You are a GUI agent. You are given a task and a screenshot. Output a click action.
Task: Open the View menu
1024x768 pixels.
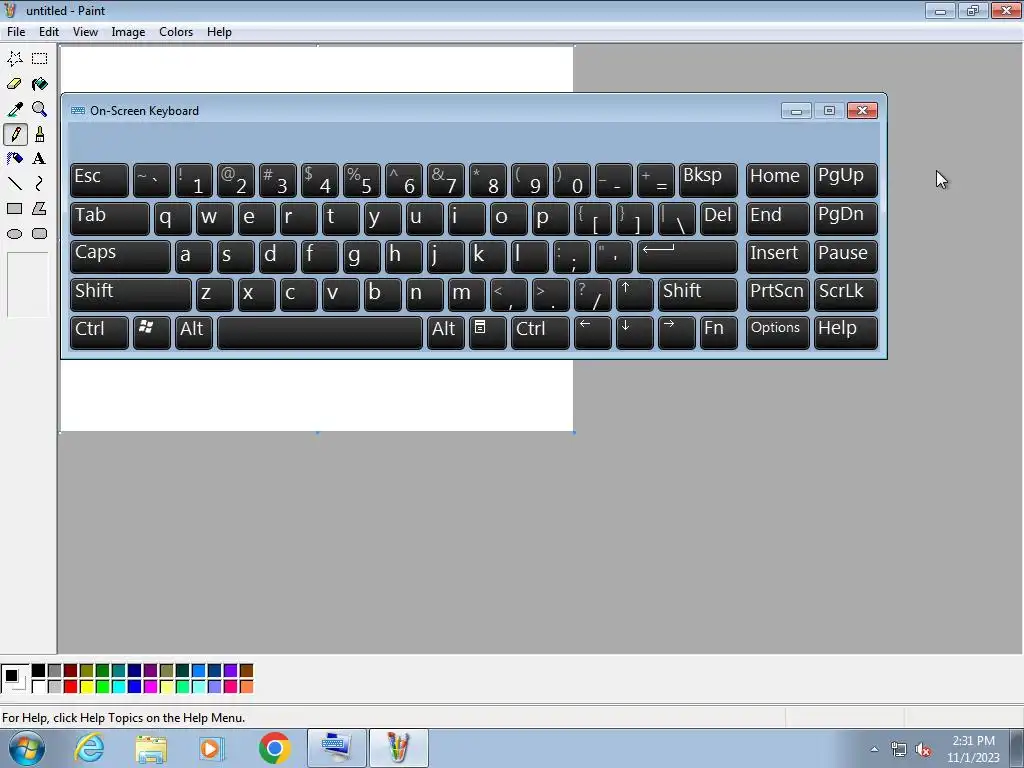click(85, 32)
